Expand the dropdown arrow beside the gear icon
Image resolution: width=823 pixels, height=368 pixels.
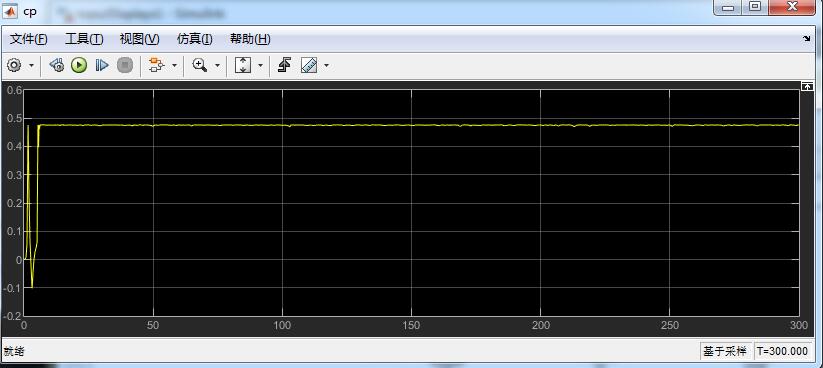coord(31,66)
